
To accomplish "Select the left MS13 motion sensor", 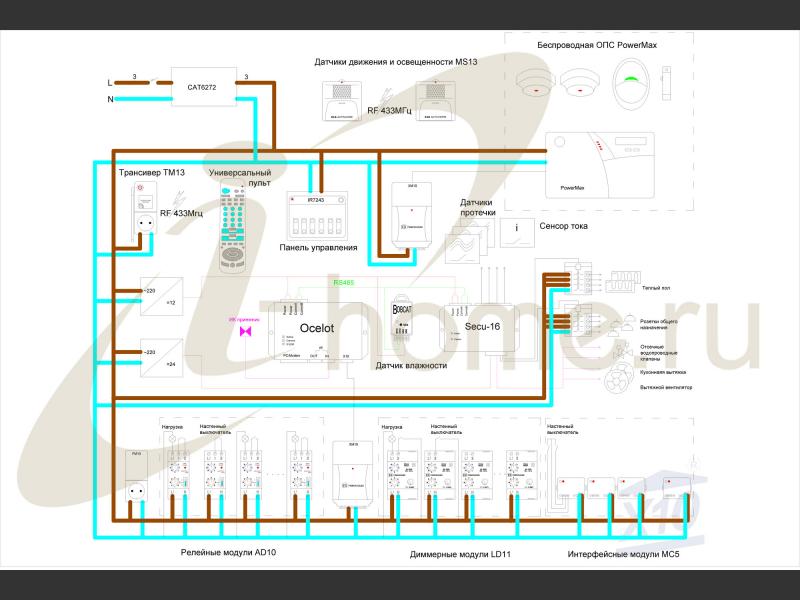I will (x=342, y=102).
